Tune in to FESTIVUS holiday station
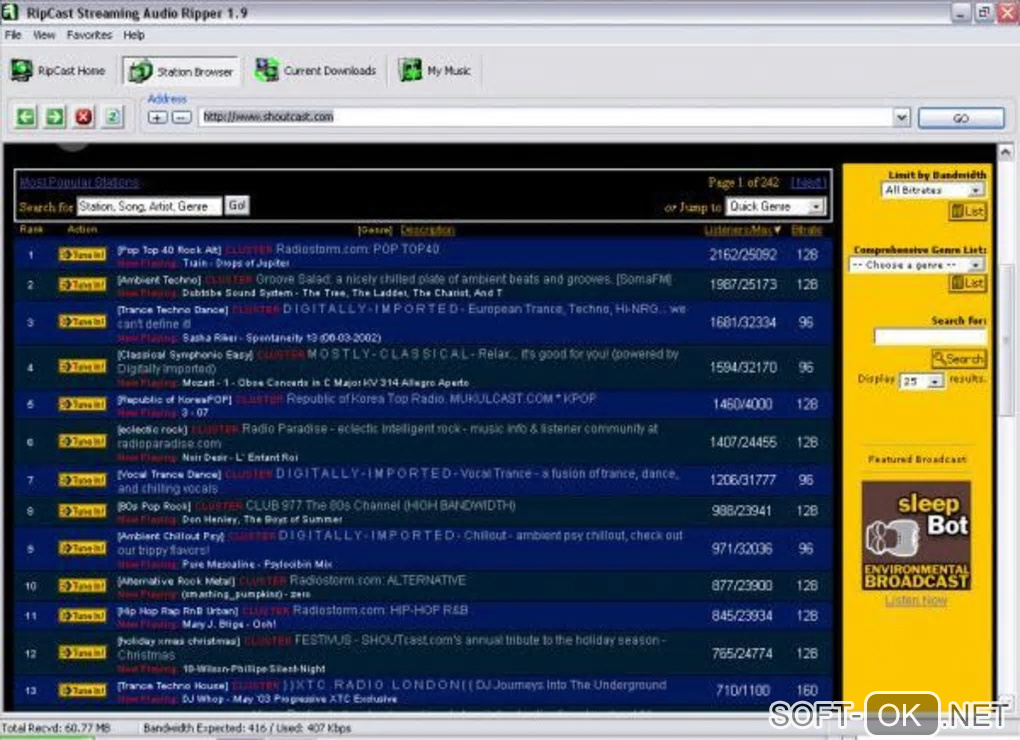This screenshot has height=740, width=1020. click(x=82, y=652)
